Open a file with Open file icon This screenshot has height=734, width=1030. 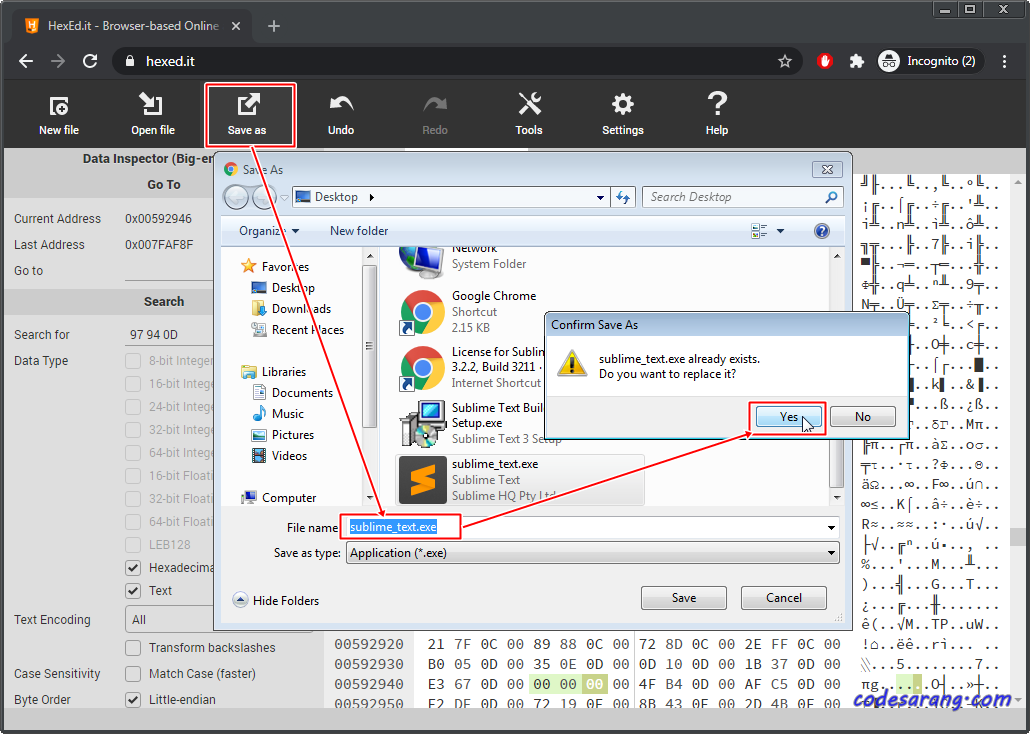[x=152, y=114]
